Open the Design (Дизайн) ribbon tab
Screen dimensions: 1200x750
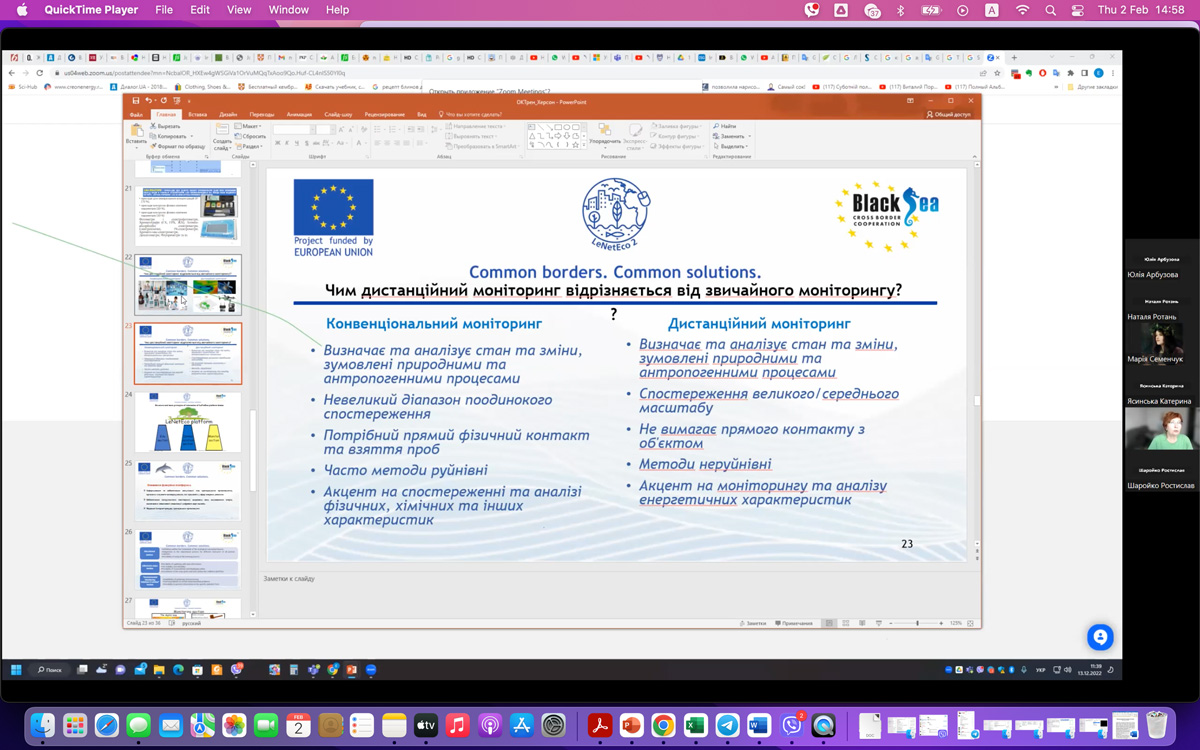228,115
